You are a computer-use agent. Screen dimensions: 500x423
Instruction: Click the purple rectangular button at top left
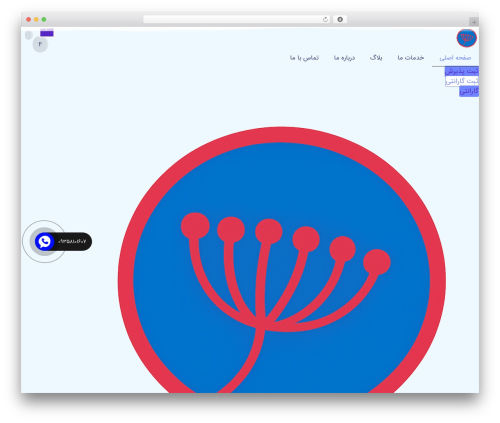tap(47, 33)
